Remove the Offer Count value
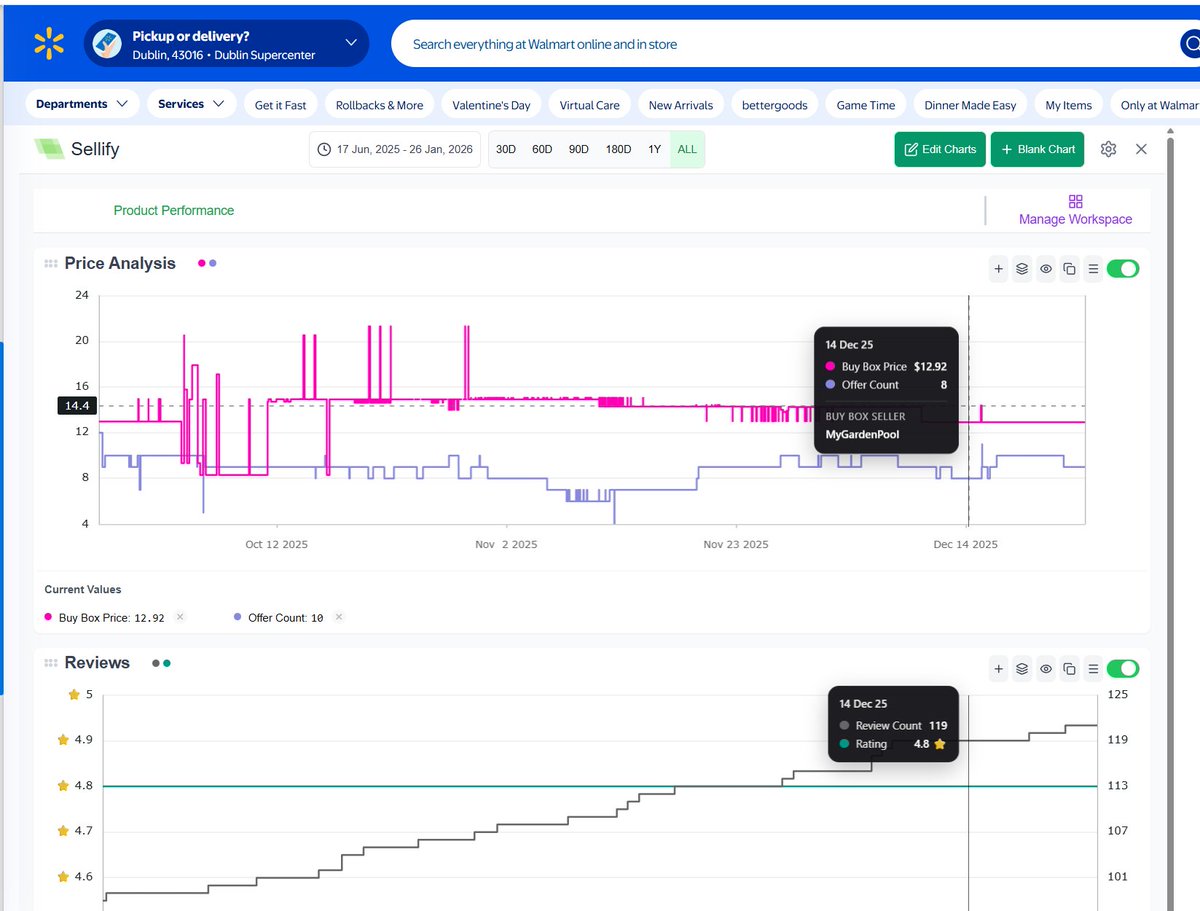1200x911 pixels. coord(339,617)
